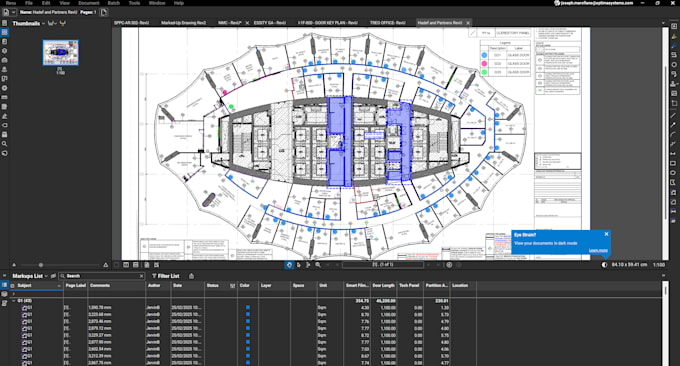680x366 pixels.
Task: Click the Status column checkbox icon
Action: click(232, 286)
